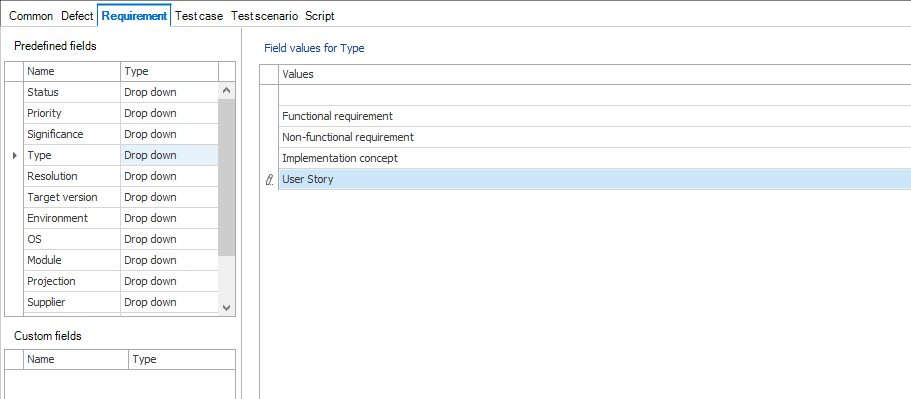Click the predefined fields scrollbar up arrow
The width and height of the screenshot is (911, 399).
pyautogui.click(x=227, y=91)
